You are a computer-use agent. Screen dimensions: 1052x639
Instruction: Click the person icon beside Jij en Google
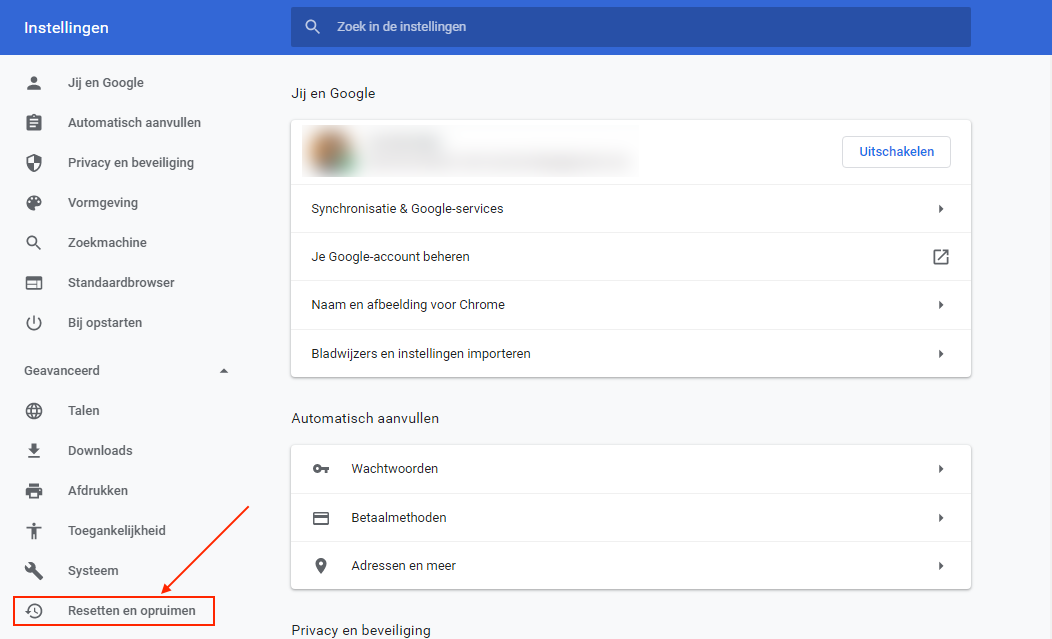(x=34, y=83)
